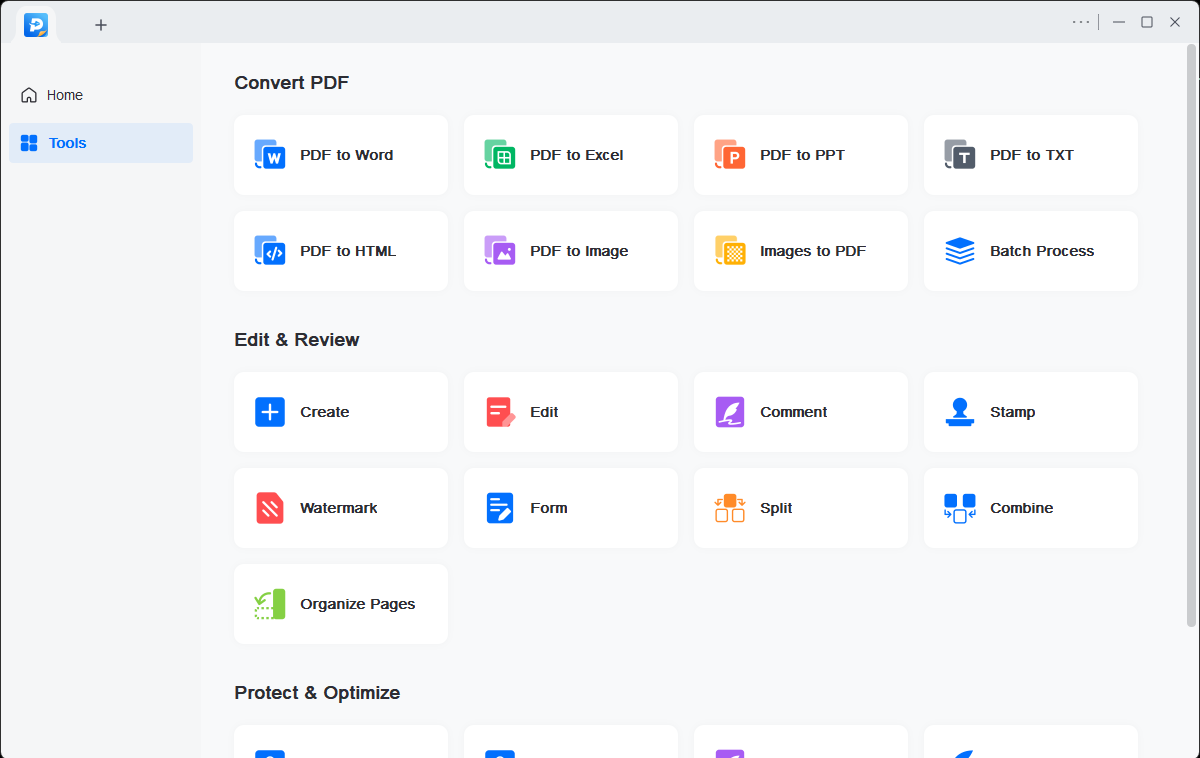Select the Watermark tool

(x=340, y=508)
